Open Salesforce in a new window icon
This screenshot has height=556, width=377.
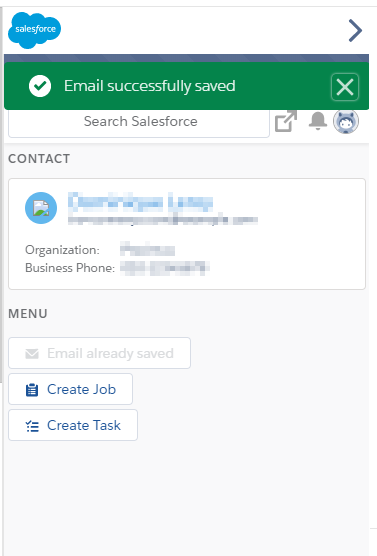[286, 121]
